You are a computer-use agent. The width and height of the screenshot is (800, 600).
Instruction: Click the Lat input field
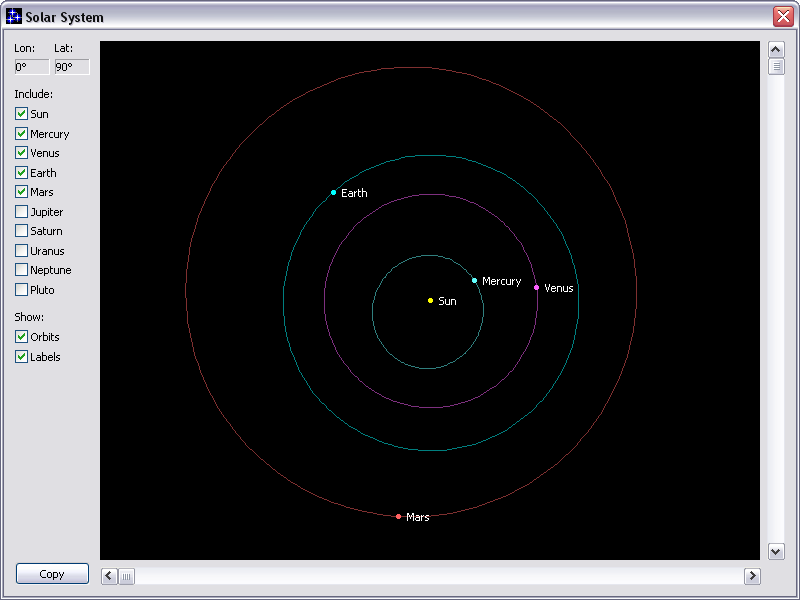[72, 67]
